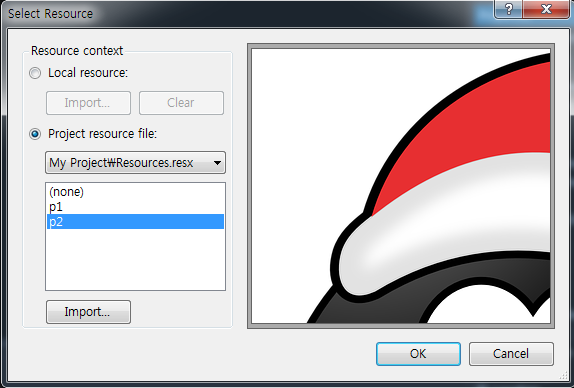Viewport: 574px width, 388px height.
Task: Click the Import button under Local resource
Action: click(x=88, y=103)
